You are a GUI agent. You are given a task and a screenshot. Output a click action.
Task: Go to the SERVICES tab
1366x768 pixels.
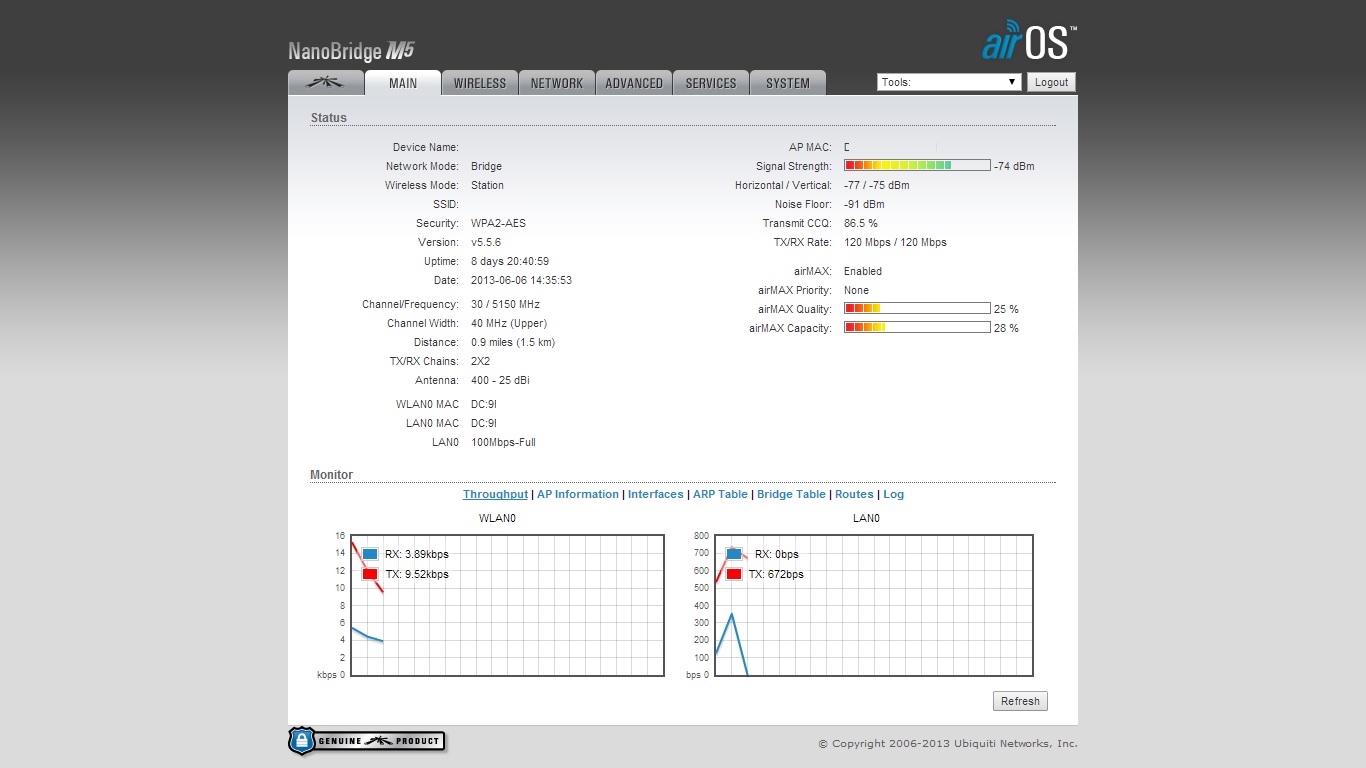click(x=711, y=83)
